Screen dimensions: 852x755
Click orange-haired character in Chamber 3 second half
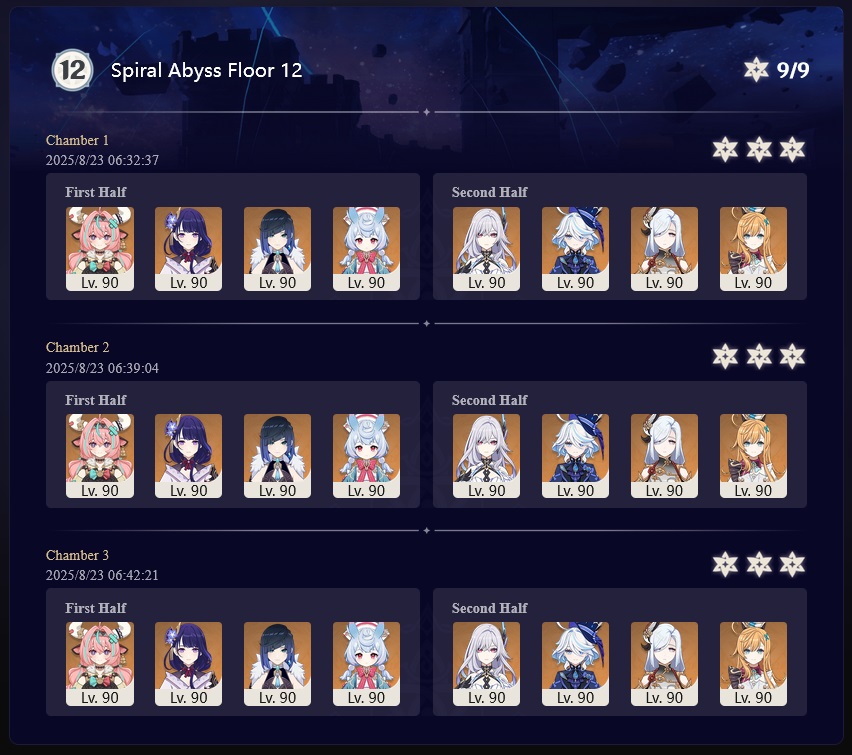click(753, 664)
